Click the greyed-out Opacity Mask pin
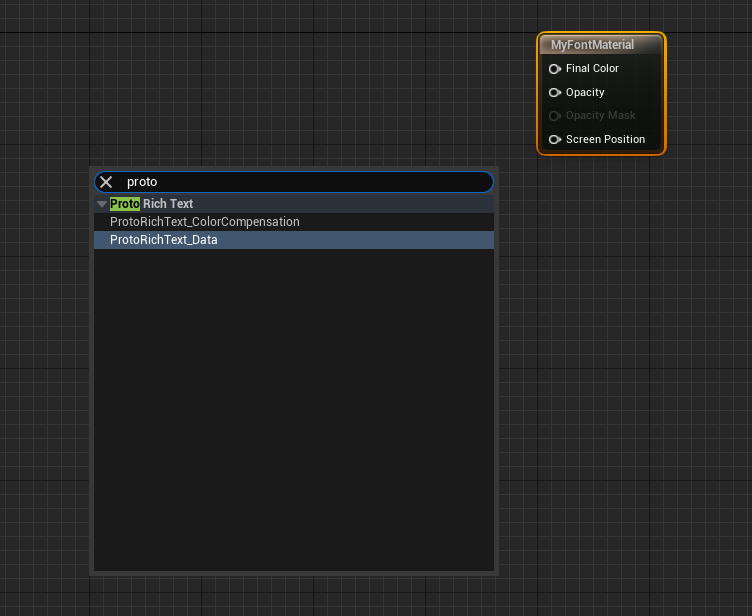This screenshot has height=616, width=752. click(x=555, y=116)
